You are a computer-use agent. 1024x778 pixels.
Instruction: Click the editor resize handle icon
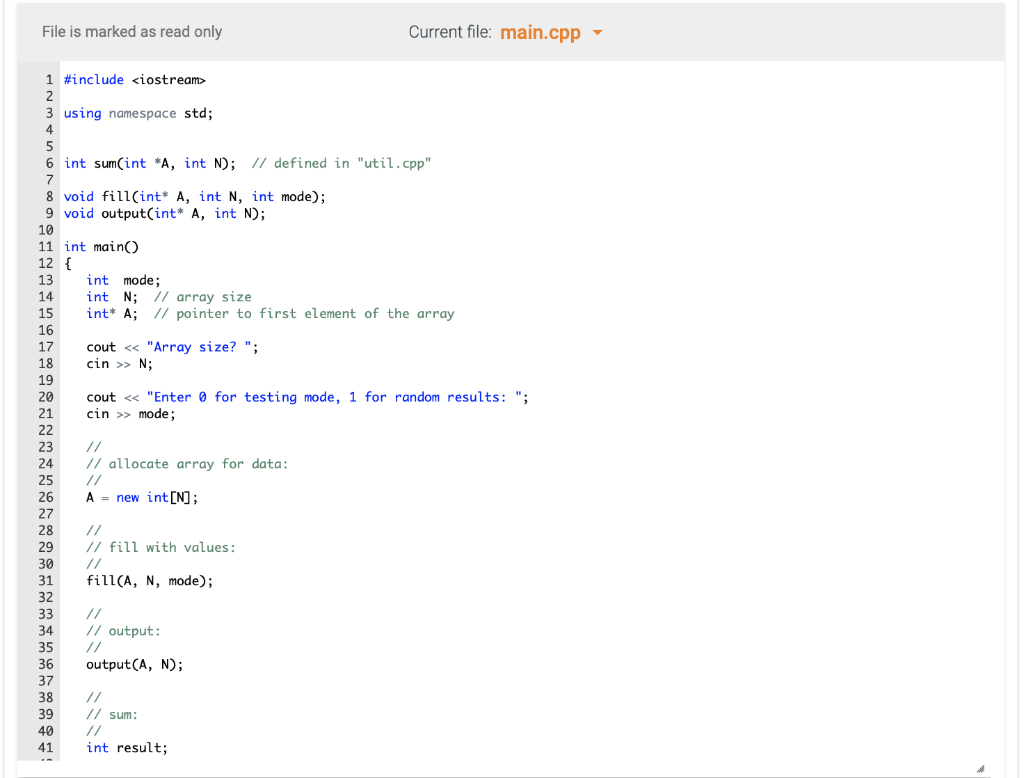coord(980,769)
